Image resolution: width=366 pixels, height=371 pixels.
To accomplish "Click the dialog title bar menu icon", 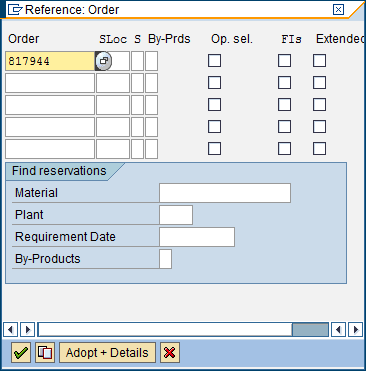I will tap(15, 10).
